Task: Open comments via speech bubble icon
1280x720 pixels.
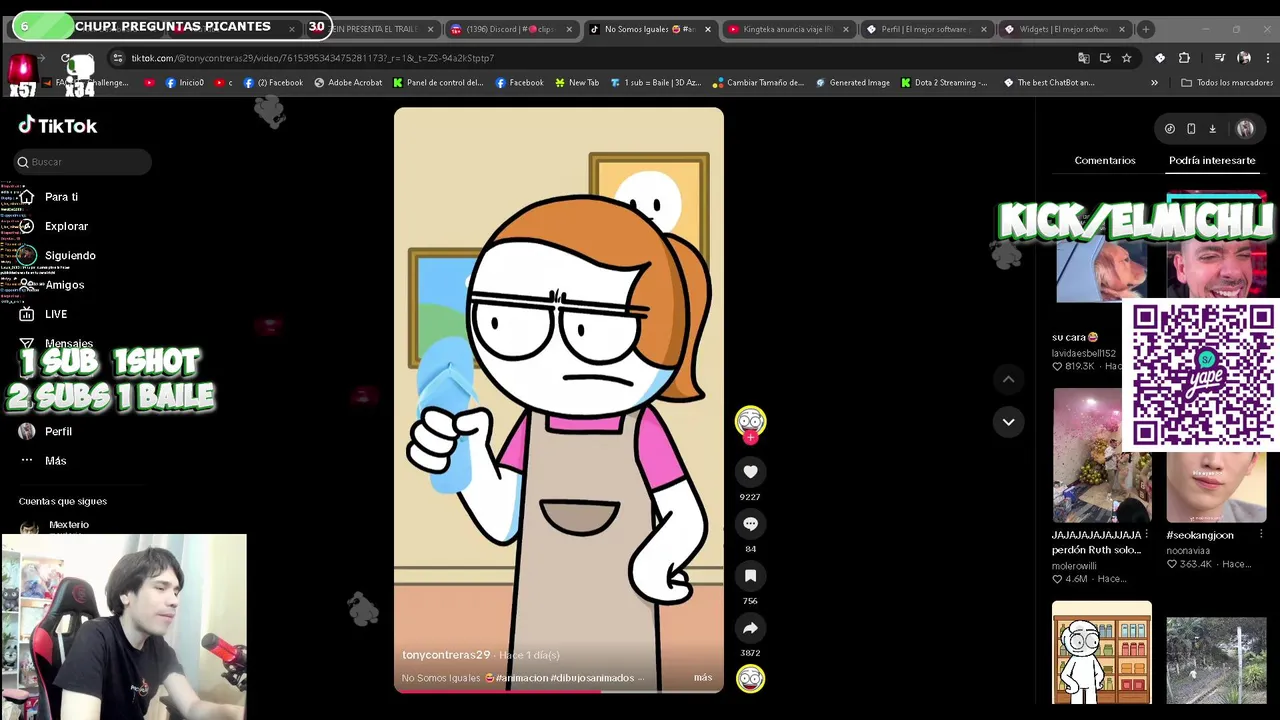Action: pos(750,523)
